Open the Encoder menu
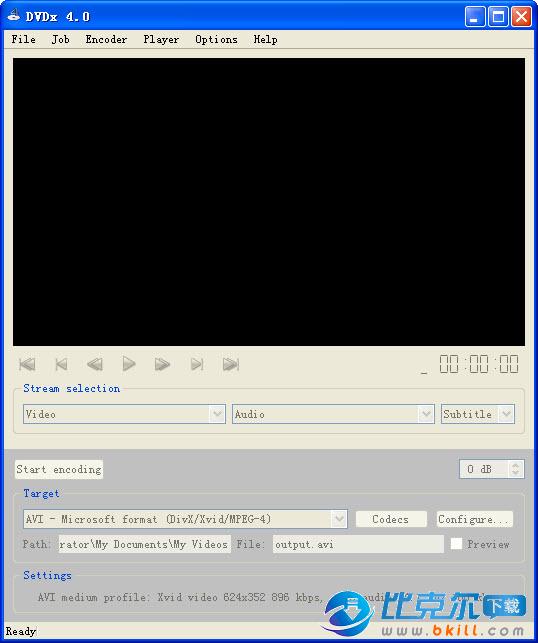 point(106,39)
